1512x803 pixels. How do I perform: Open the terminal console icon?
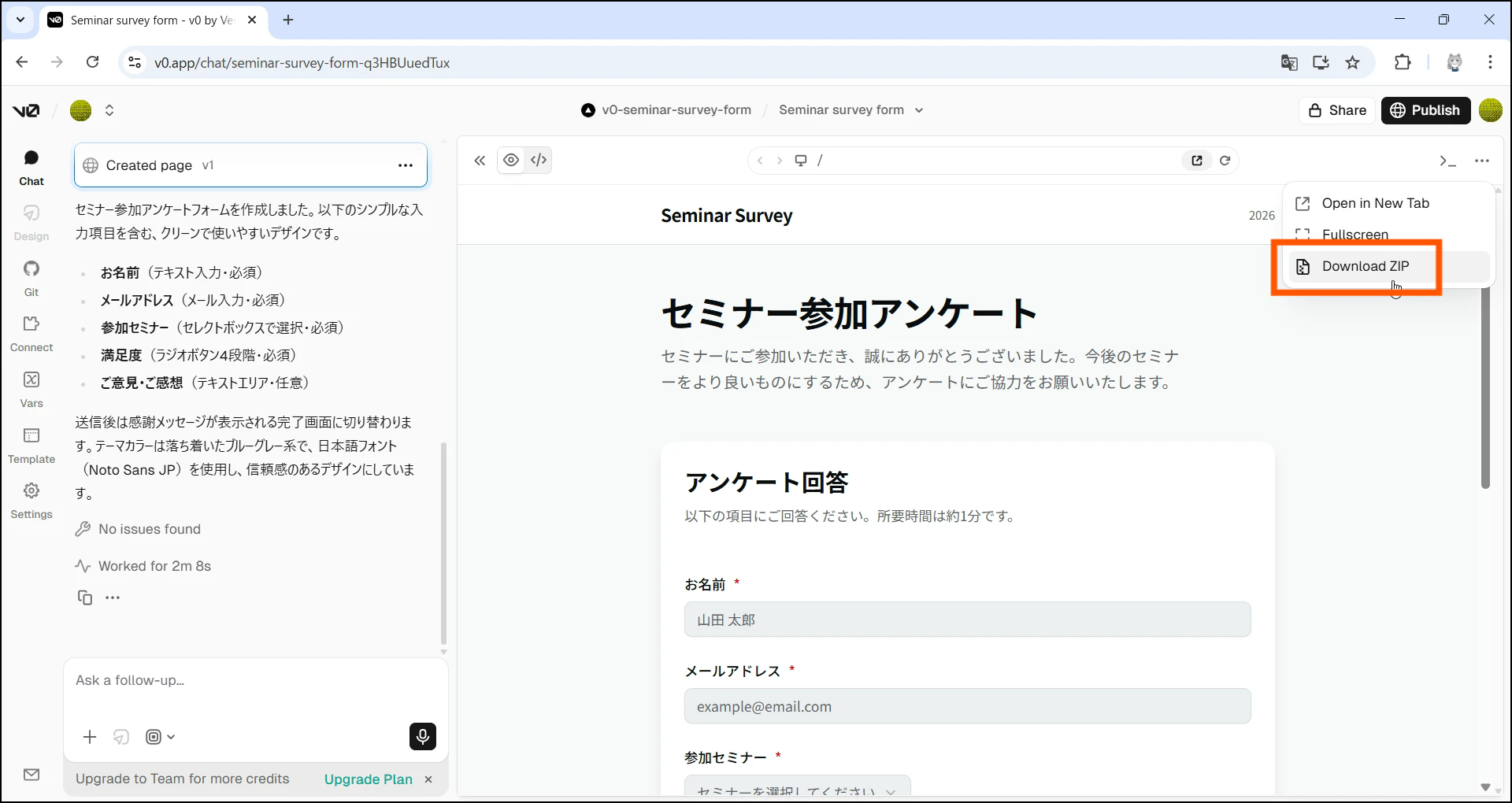click(x=1447, y=161)
